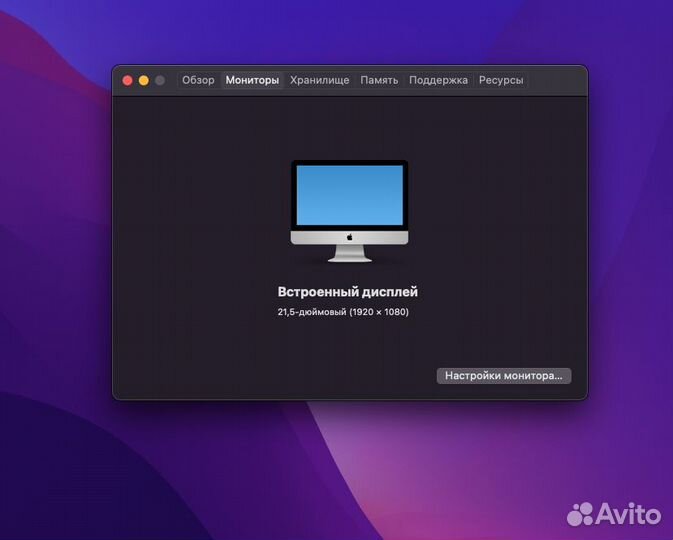Screen dimensions: 673x540
Task: Open the Поддержка tab
Action: (438, 80)
